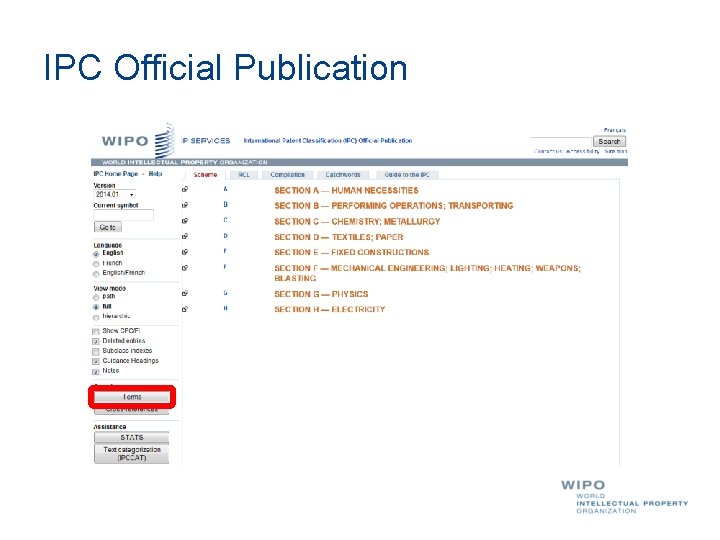Click the expand icon beside Section E
Viewport: 720px width, 540px height.
(185, 252)
